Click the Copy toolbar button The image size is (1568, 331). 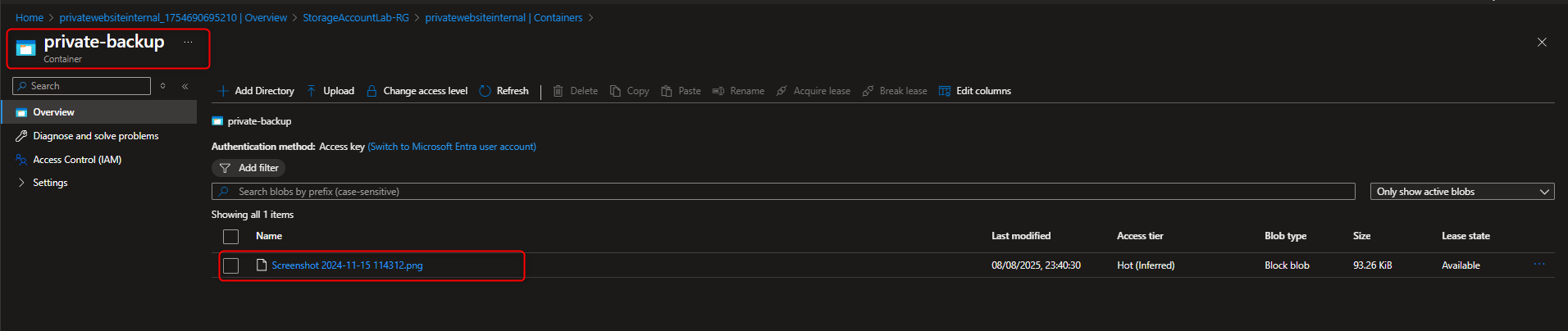[629, 91]
